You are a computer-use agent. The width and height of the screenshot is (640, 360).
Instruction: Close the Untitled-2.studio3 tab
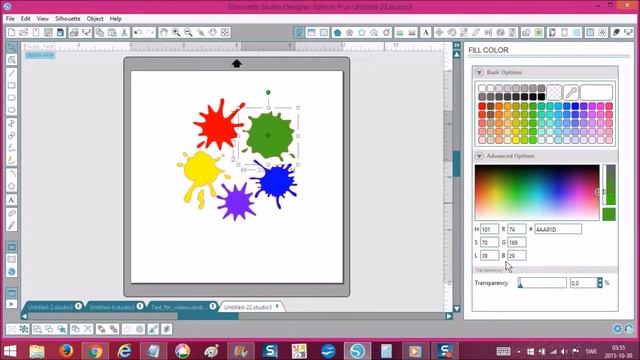tap(78, 306)
